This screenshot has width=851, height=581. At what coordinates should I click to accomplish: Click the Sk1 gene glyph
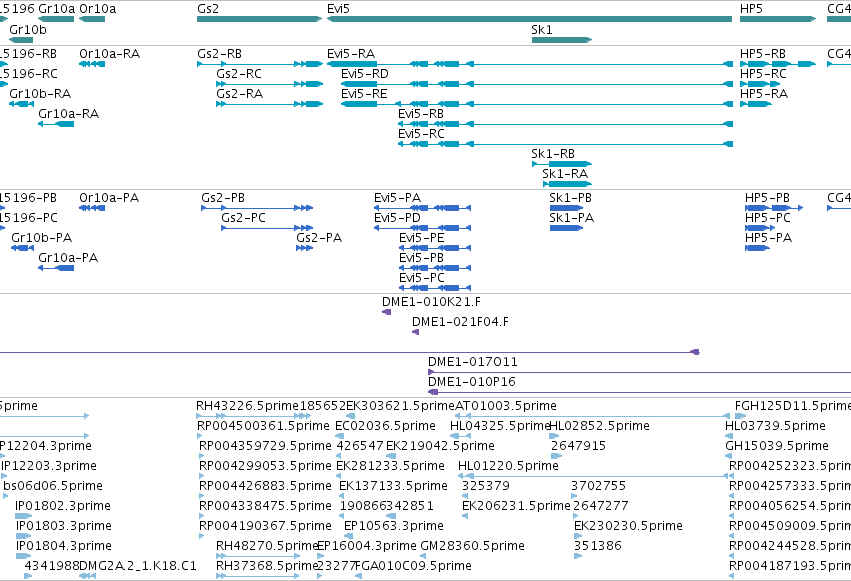tap(562, 40)
